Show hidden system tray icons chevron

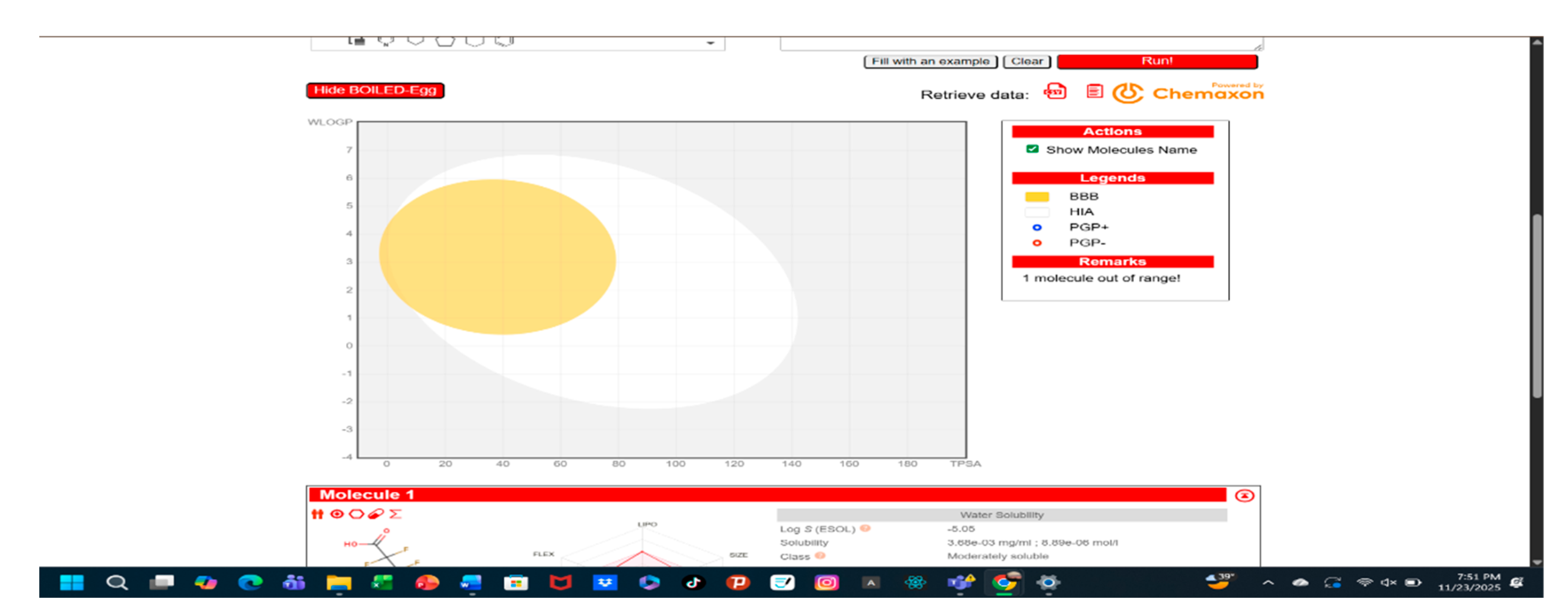pos(1268,582)
